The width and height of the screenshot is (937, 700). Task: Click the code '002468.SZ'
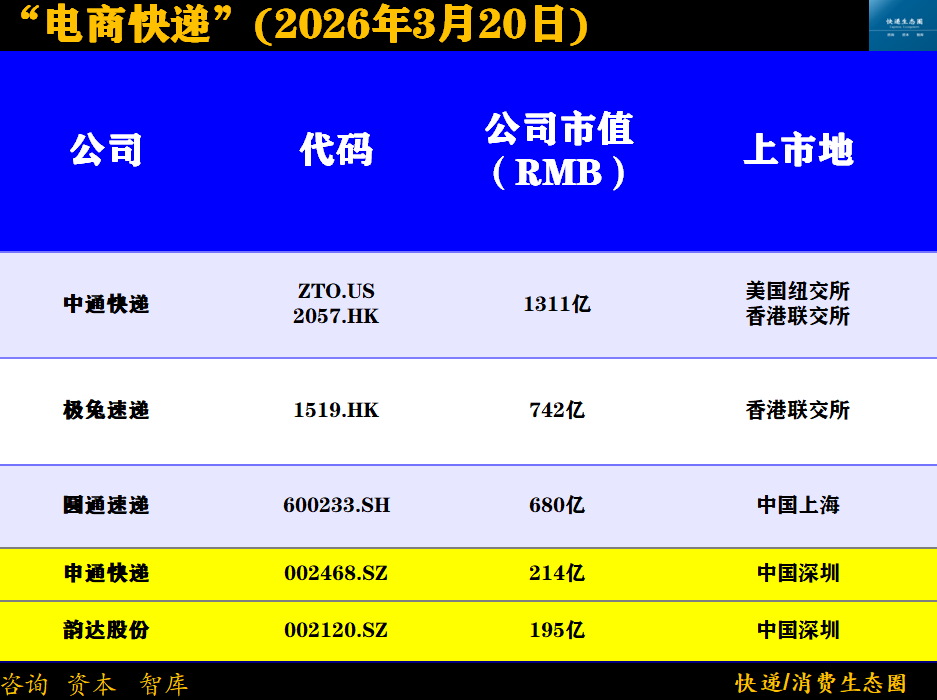[336, 573]
